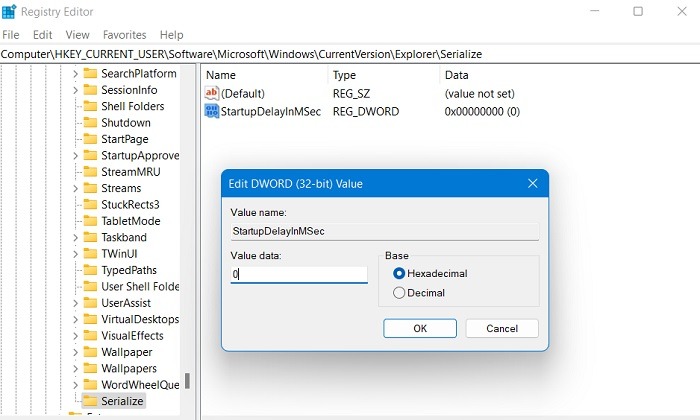
Task: Open the Edit menu
Action: point(42,35)
